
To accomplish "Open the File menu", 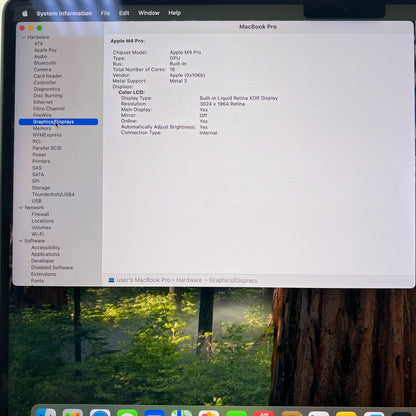I will (x=105, y=13).
